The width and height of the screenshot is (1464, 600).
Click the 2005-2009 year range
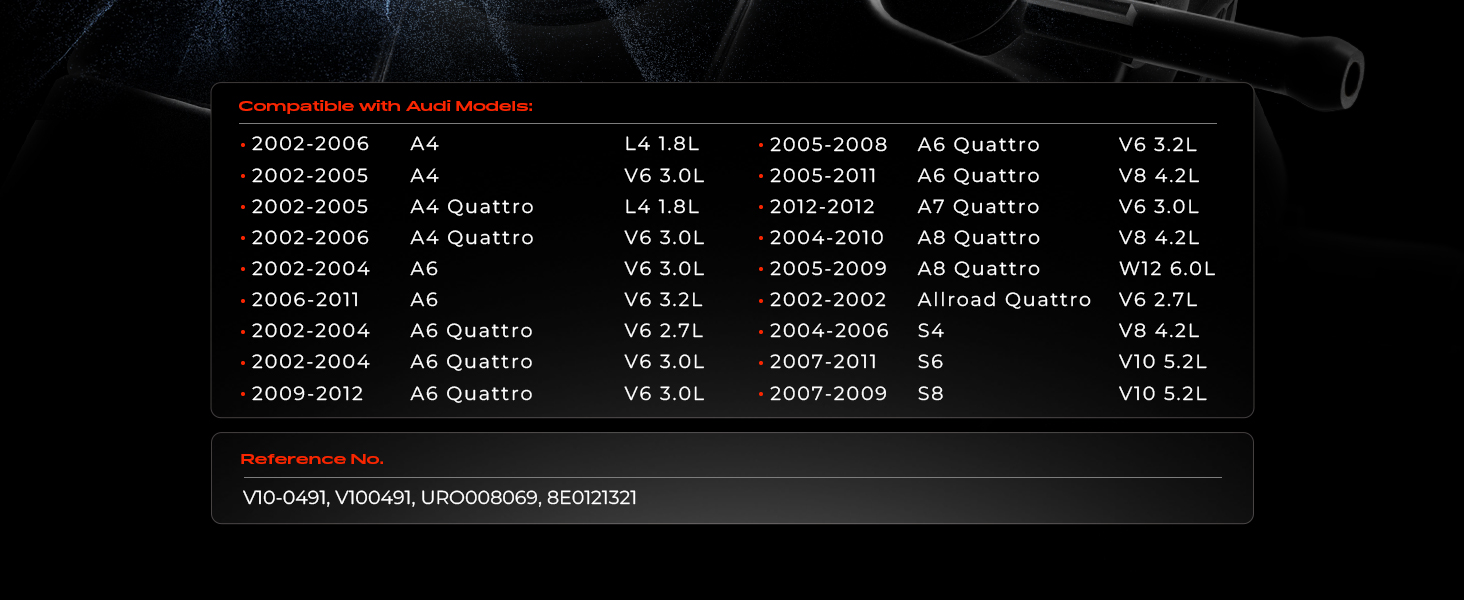click(828, 269)
